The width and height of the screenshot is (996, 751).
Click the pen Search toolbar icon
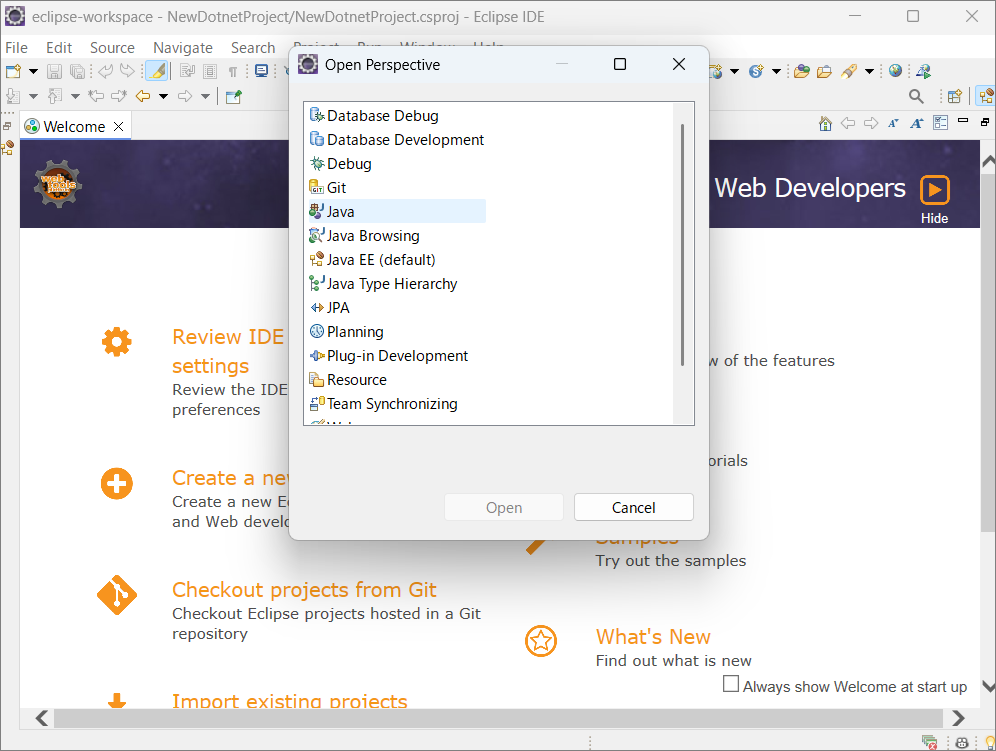849,71
